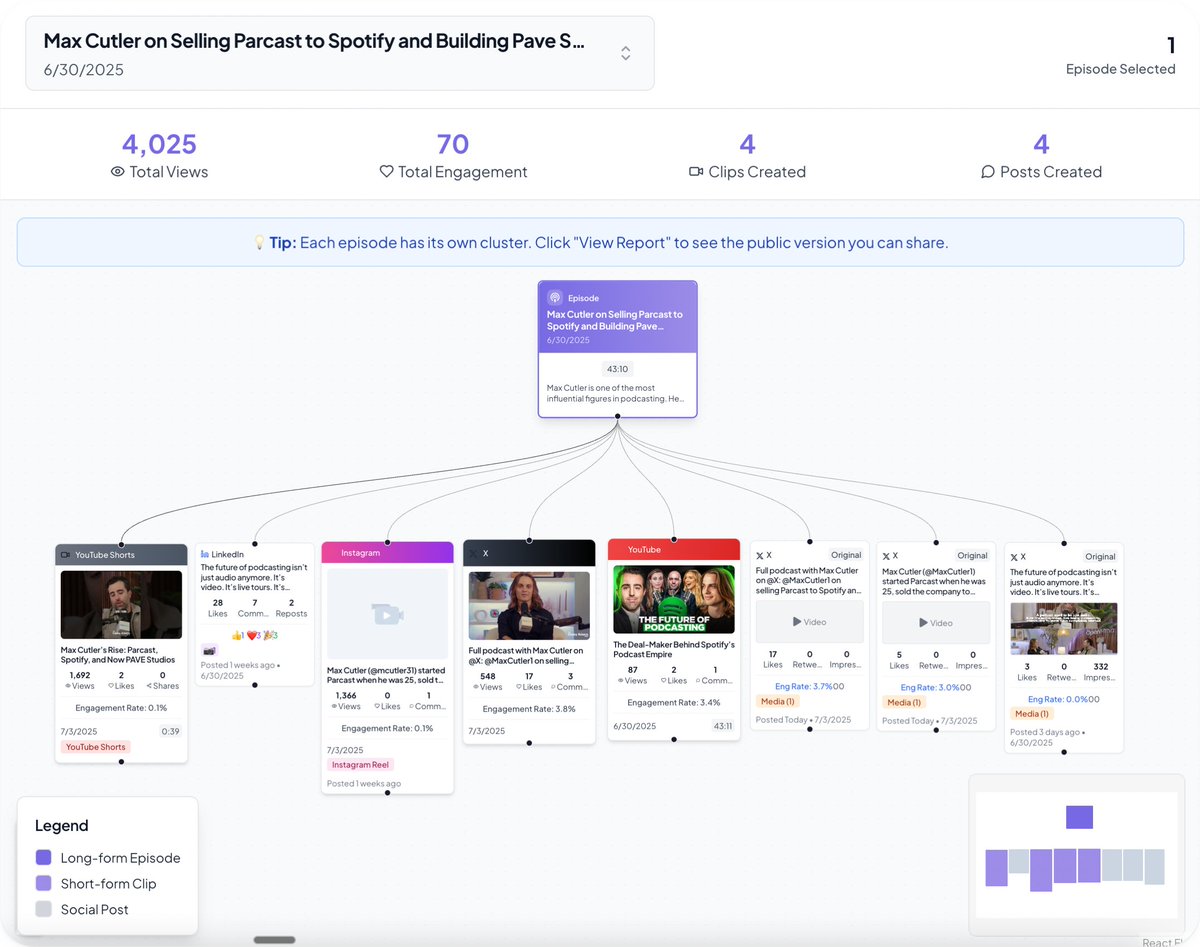Screen dimensions: 1200x947
Task: Click the Eng Rate 0.0% link
Action: tap(1058, 699)
